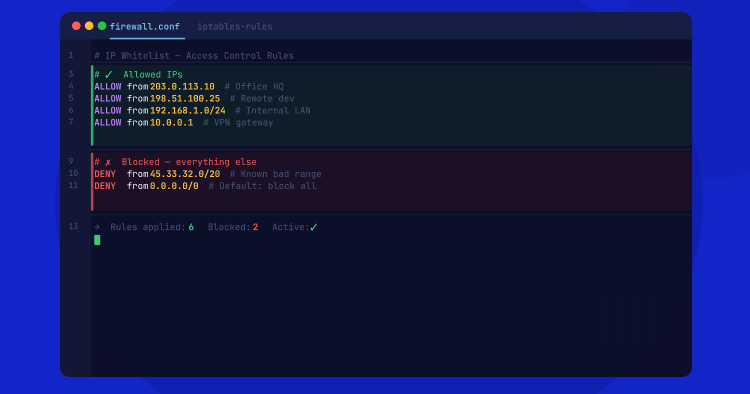Click the comment '# IP Whitelist — Access Control Rules'

(x=194, y=56)
